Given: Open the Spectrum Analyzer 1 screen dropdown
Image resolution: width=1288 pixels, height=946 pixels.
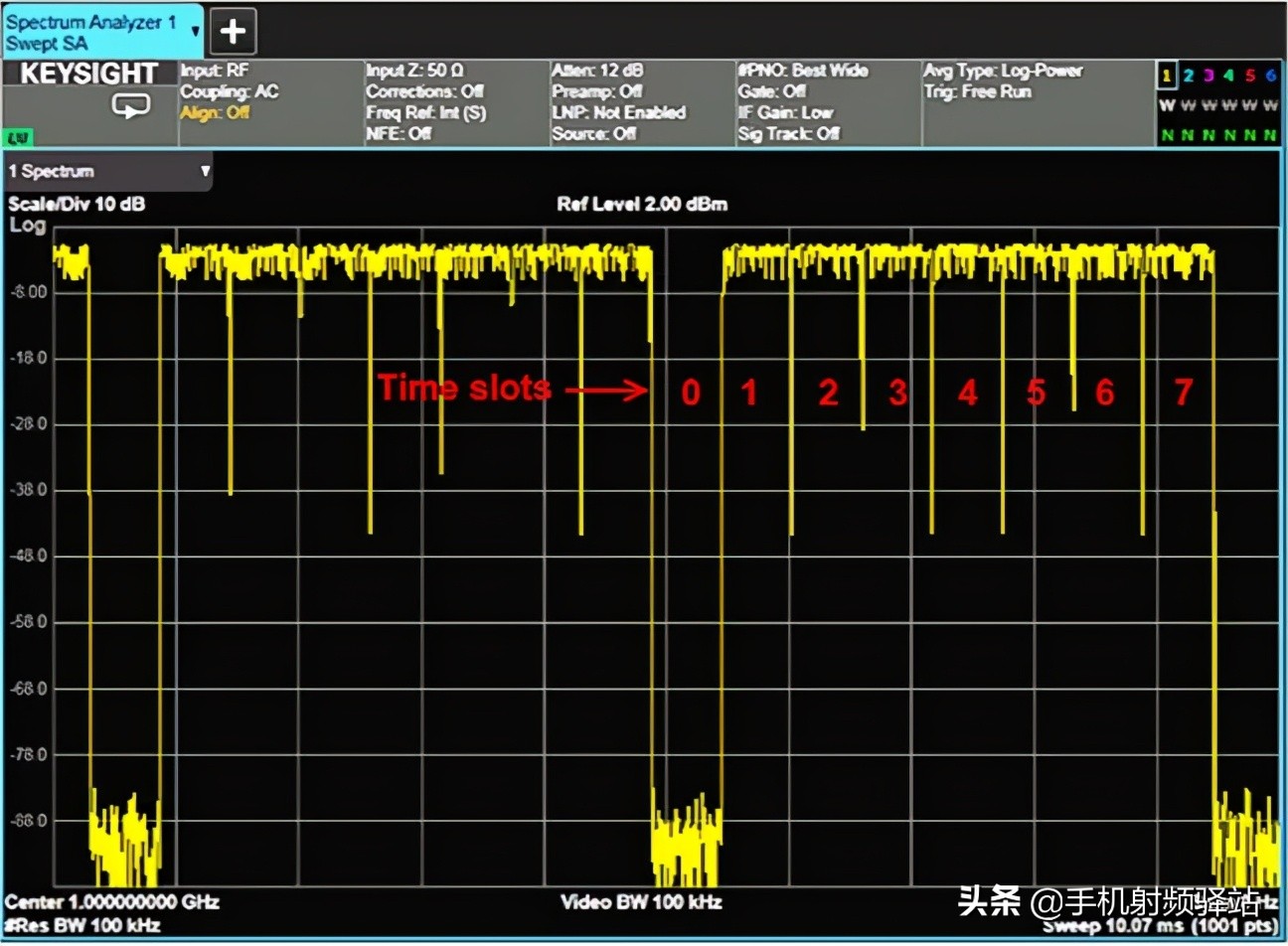Looking at the screenshot, I should point(195,31).
